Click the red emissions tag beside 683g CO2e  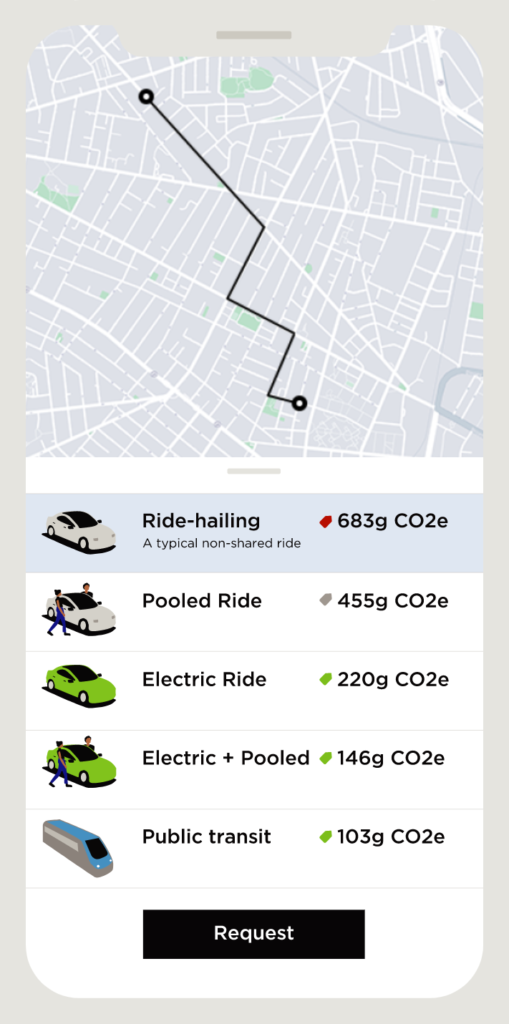(325, 521)
